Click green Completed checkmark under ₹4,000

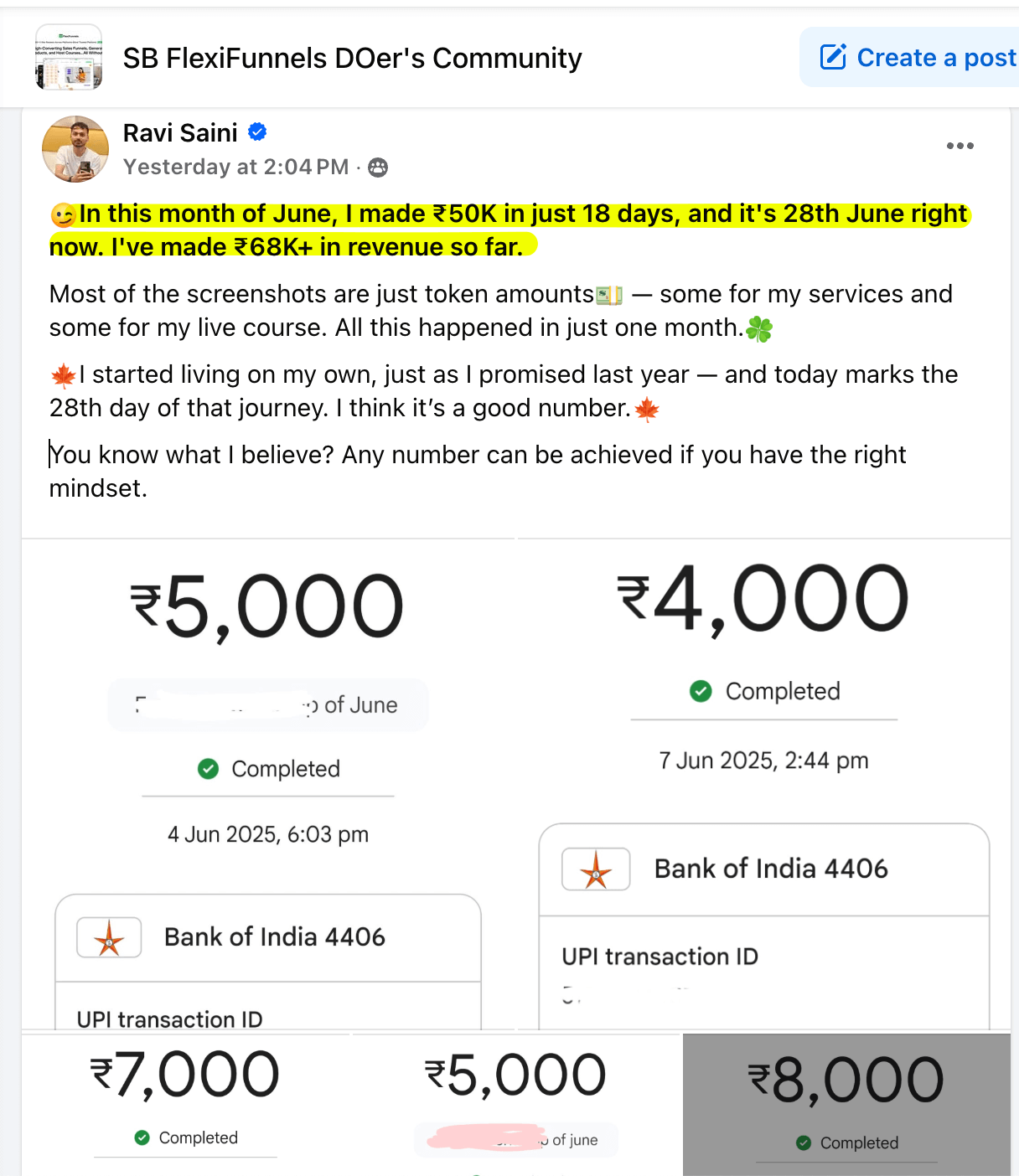click(701, 691)
